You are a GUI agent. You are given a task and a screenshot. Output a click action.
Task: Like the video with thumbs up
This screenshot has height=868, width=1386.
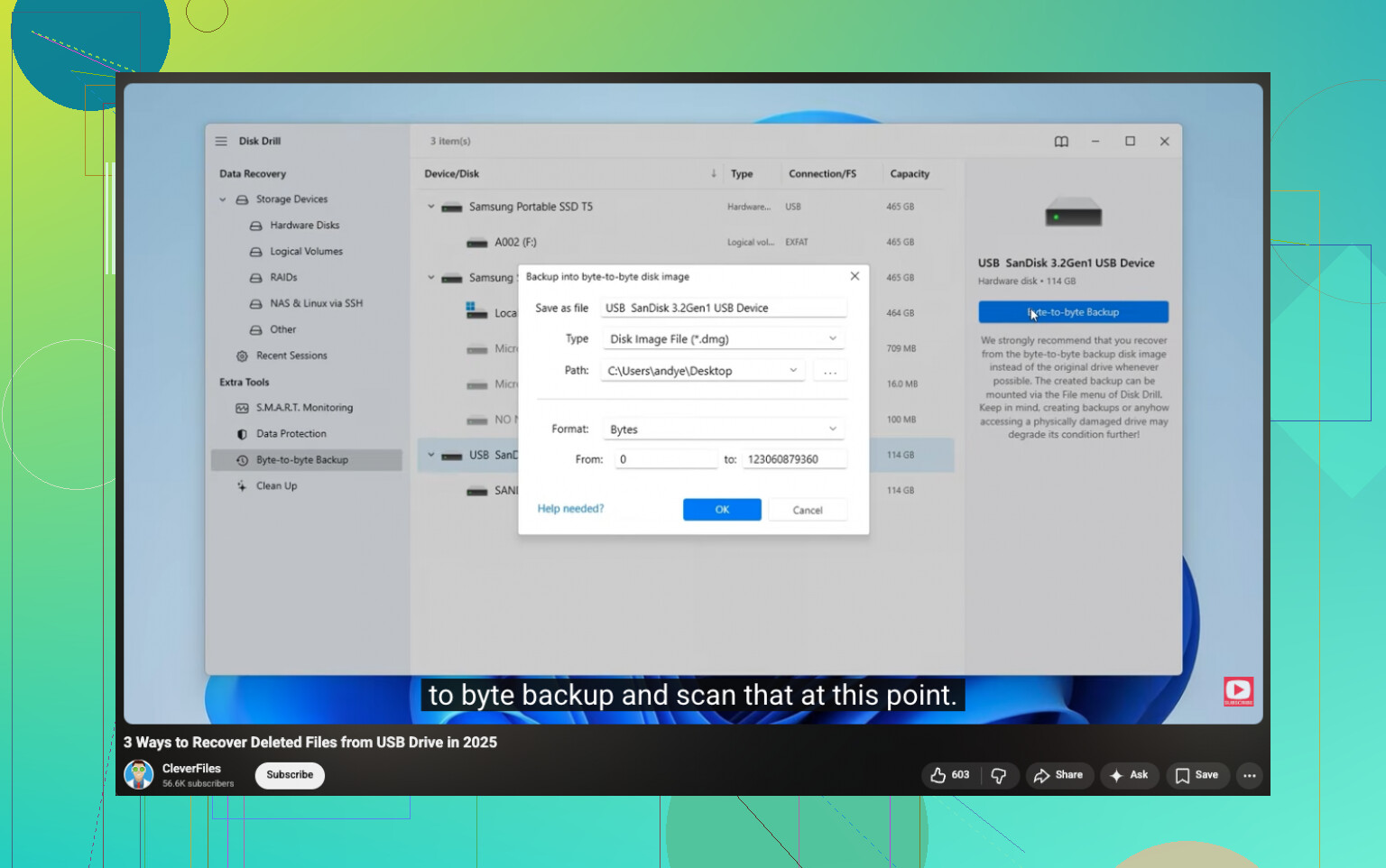[x=950, y=775]
